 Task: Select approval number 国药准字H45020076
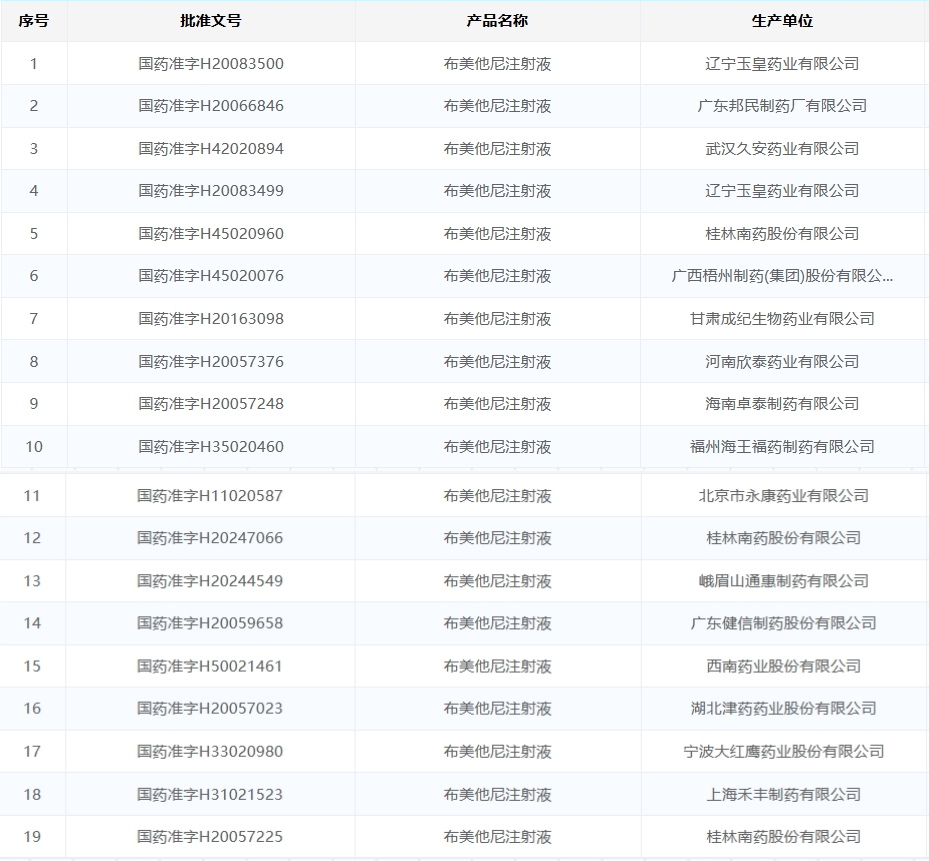211,276
